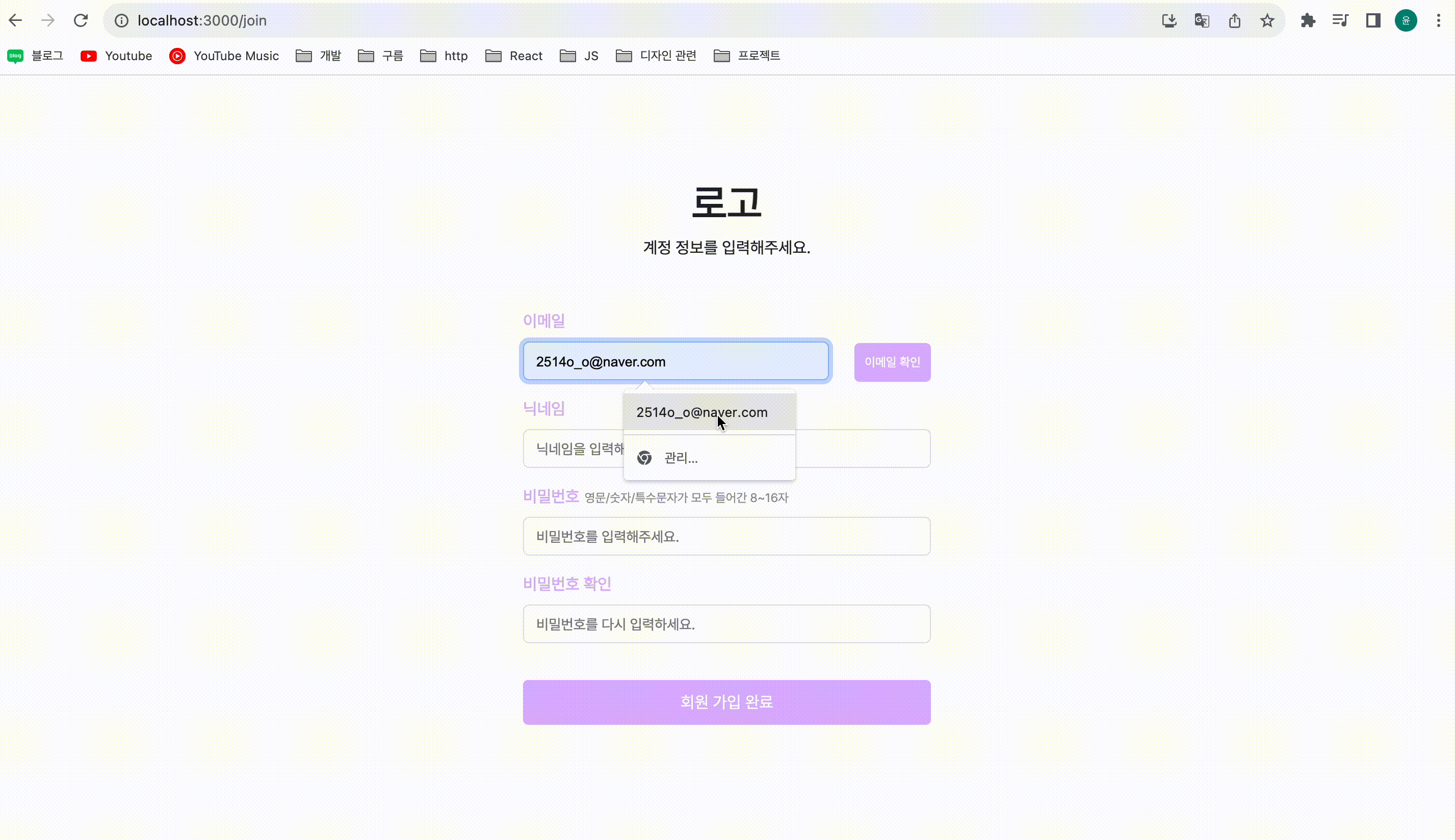Screen dimensions: 1455x840
Task: Choose 관리... in the autofill popup
Action: pyautogui.click(x=681, y=458)
